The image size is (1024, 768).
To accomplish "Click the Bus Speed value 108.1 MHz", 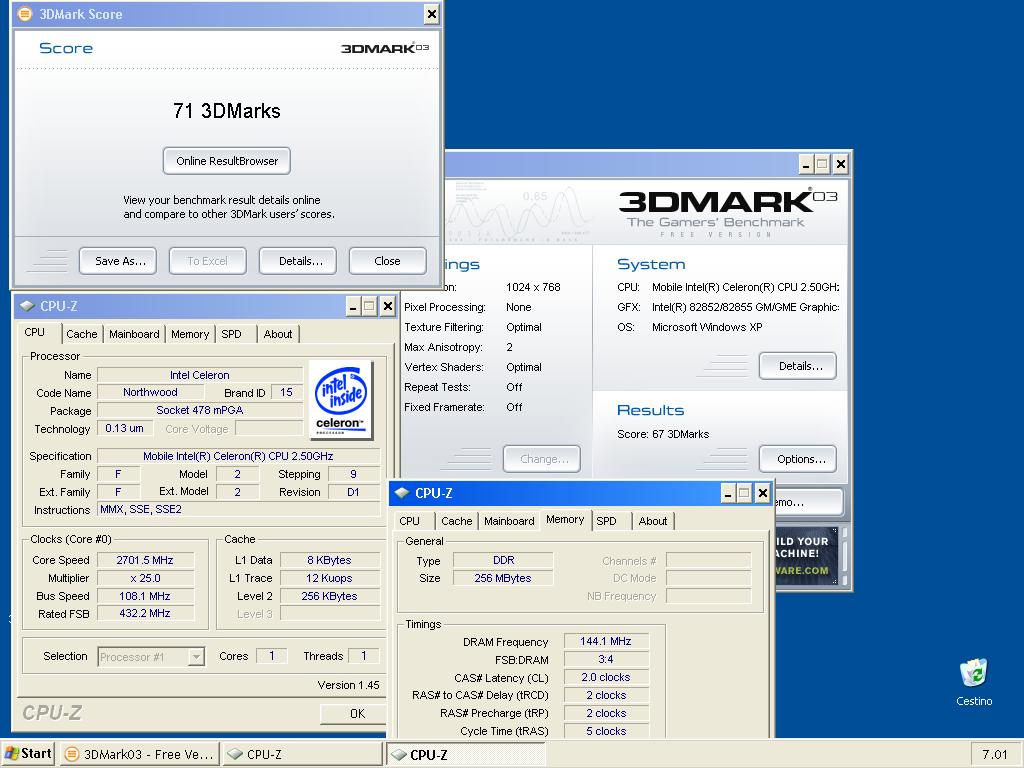I will 145,596.
